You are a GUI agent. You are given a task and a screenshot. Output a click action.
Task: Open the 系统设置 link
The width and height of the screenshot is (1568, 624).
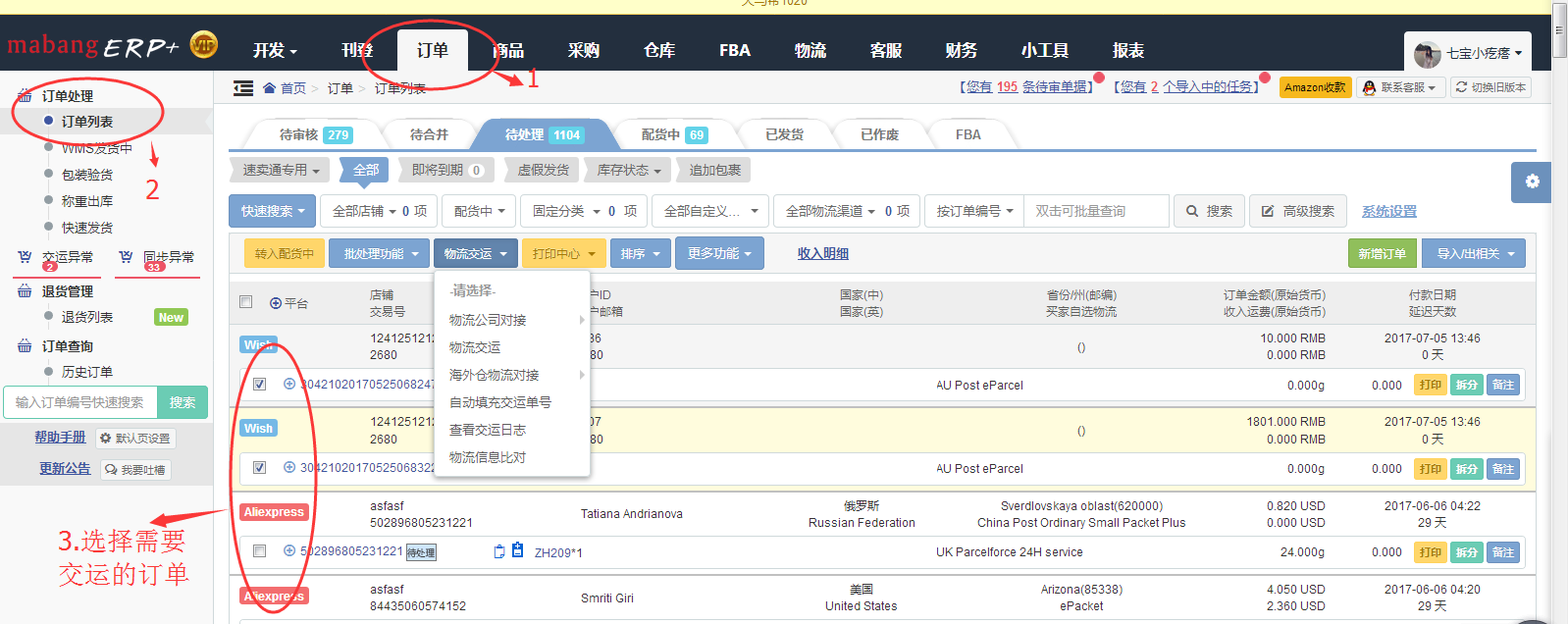click(1388, 211)
